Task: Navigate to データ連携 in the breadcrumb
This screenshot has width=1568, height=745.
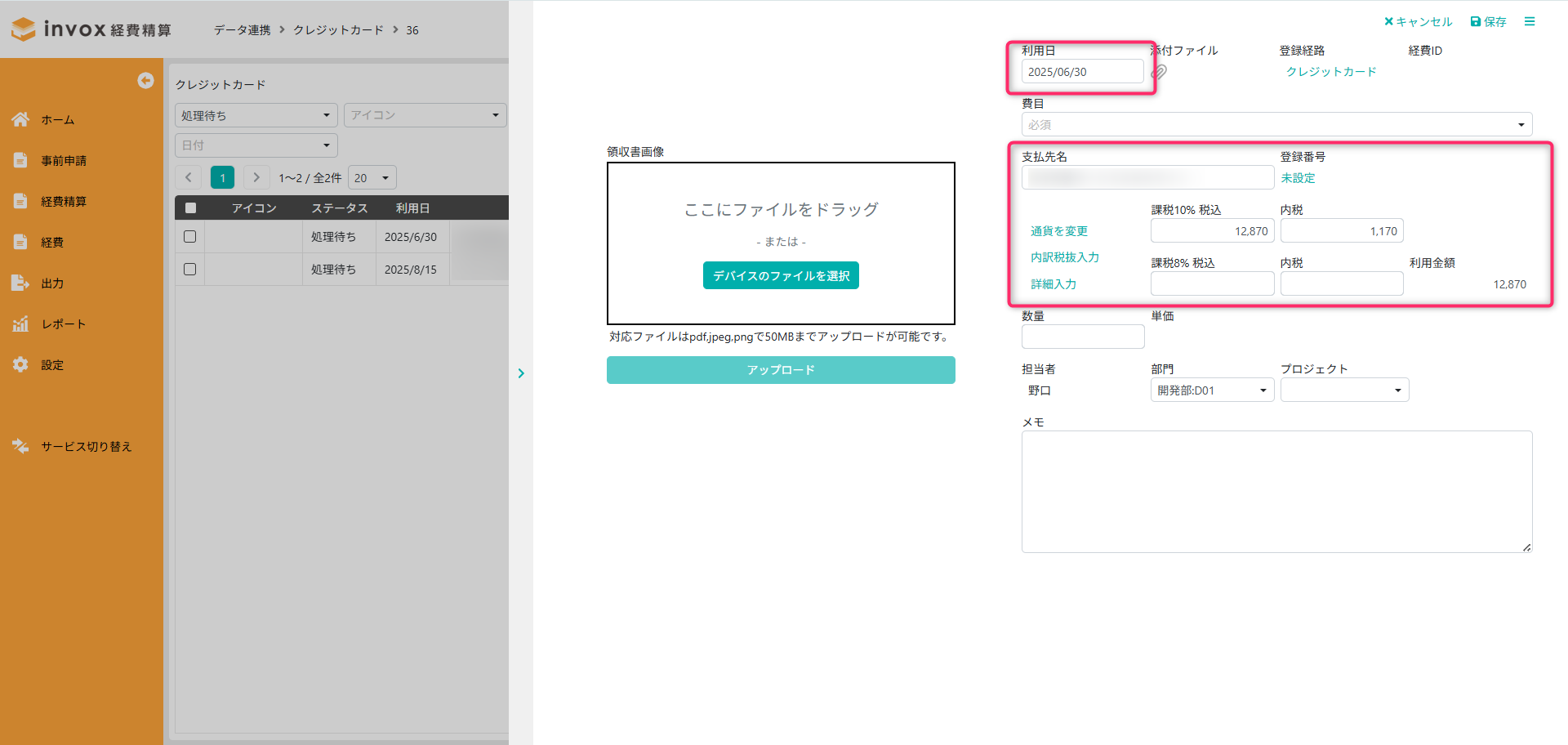Action: (241, 29)
